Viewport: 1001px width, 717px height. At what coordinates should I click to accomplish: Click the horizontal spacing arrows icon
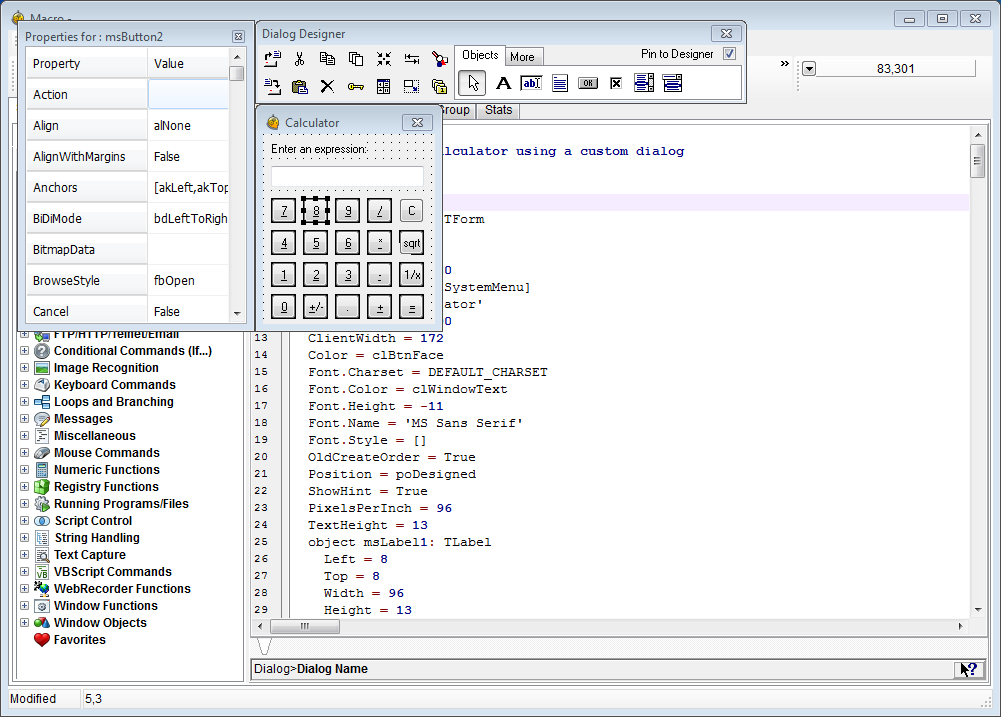point(412,59)
